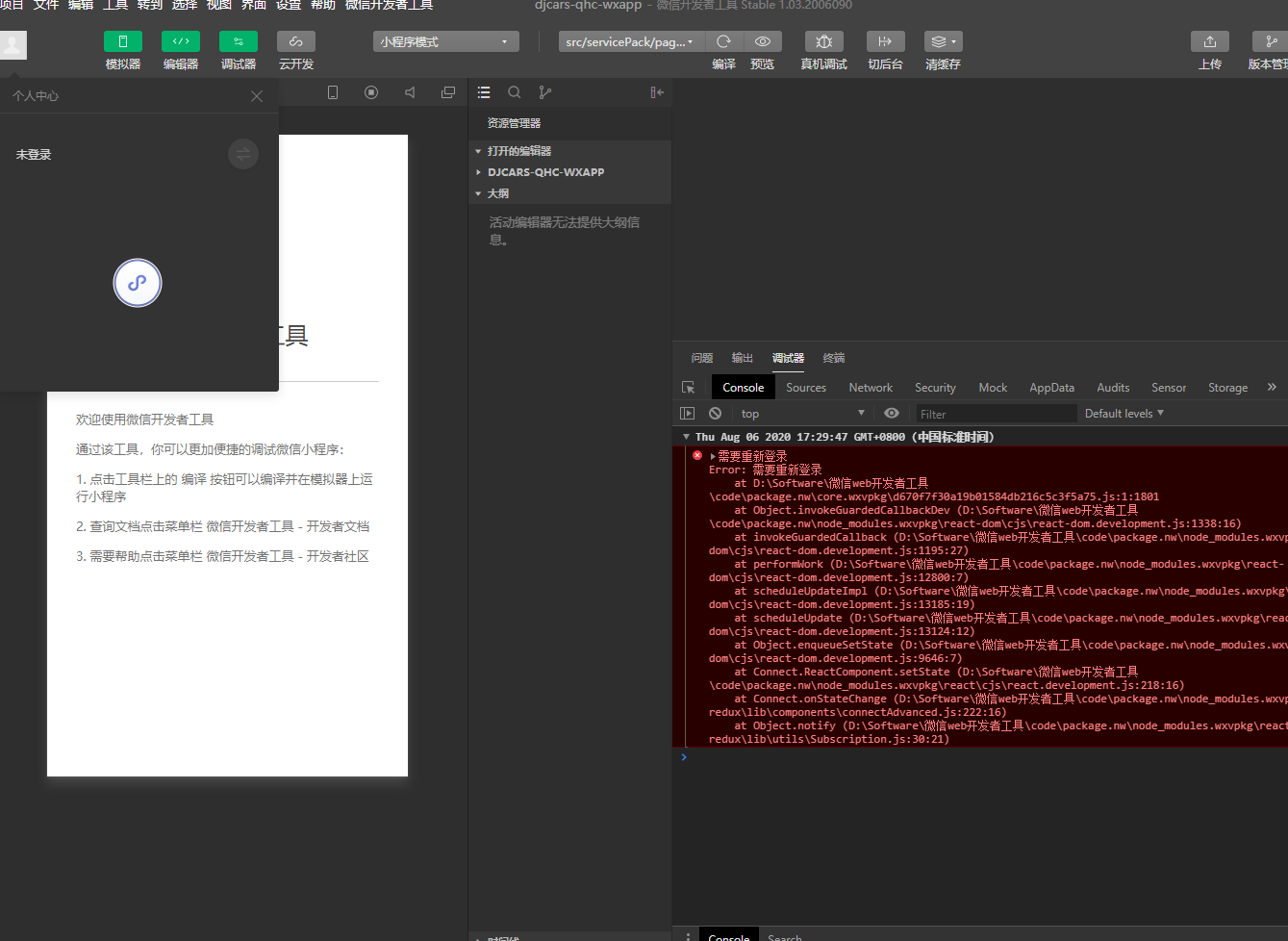Toggle the 调试器 debugger panel button in toolbar
Screen dimensions: 1288x941
point(239,41)
